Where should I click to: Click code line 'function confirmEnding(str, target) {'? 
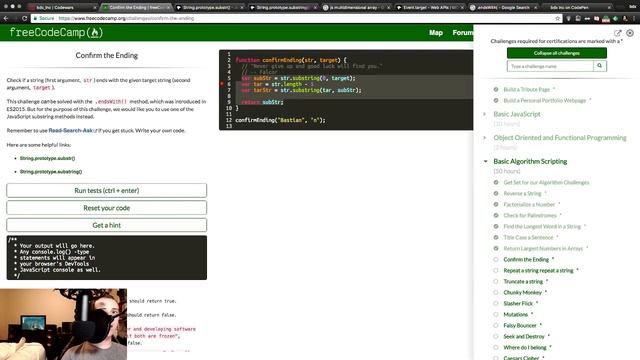tap(291, 60)
